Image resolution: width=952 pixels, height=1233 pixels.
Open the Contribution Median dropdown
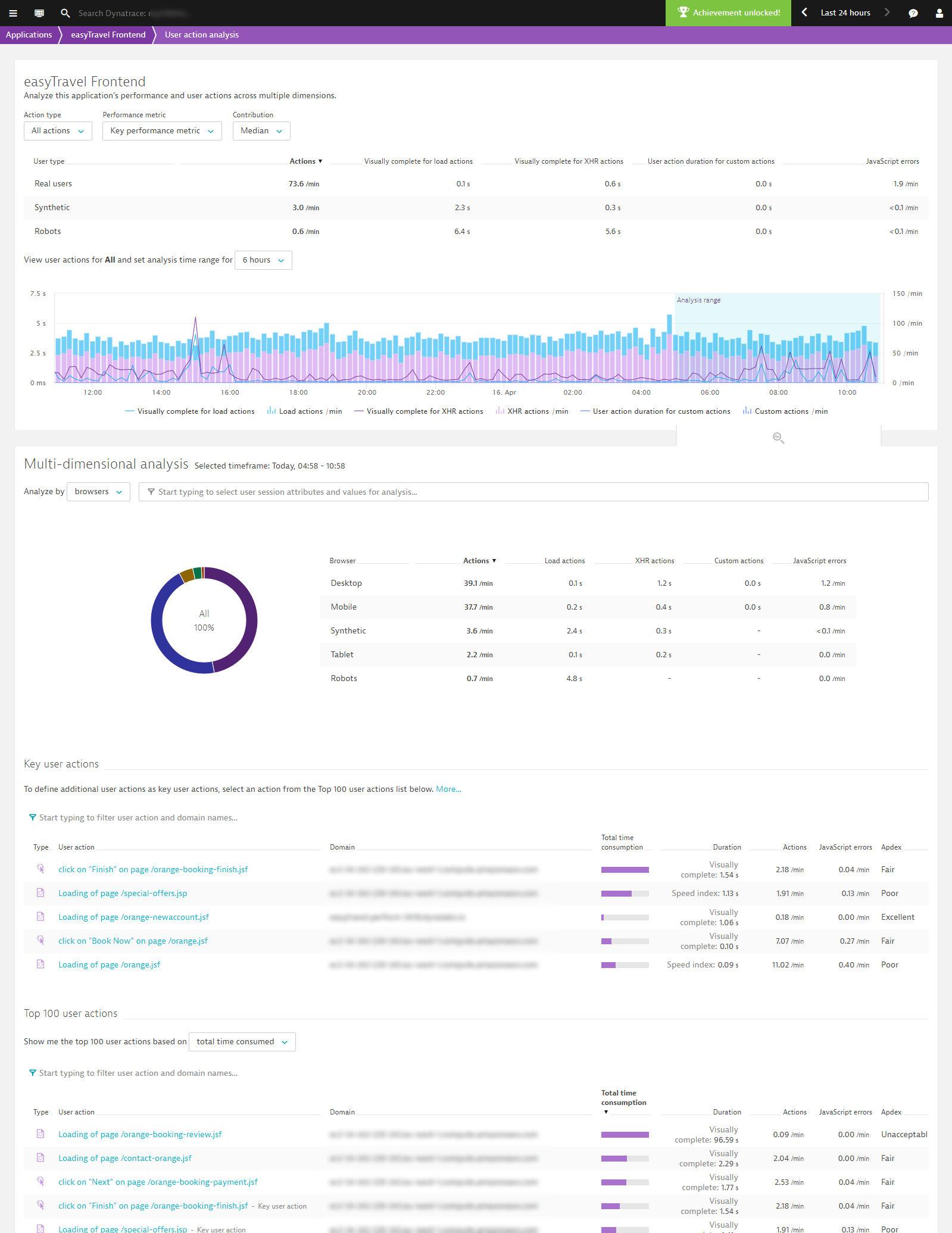click(x=261, y=131)
